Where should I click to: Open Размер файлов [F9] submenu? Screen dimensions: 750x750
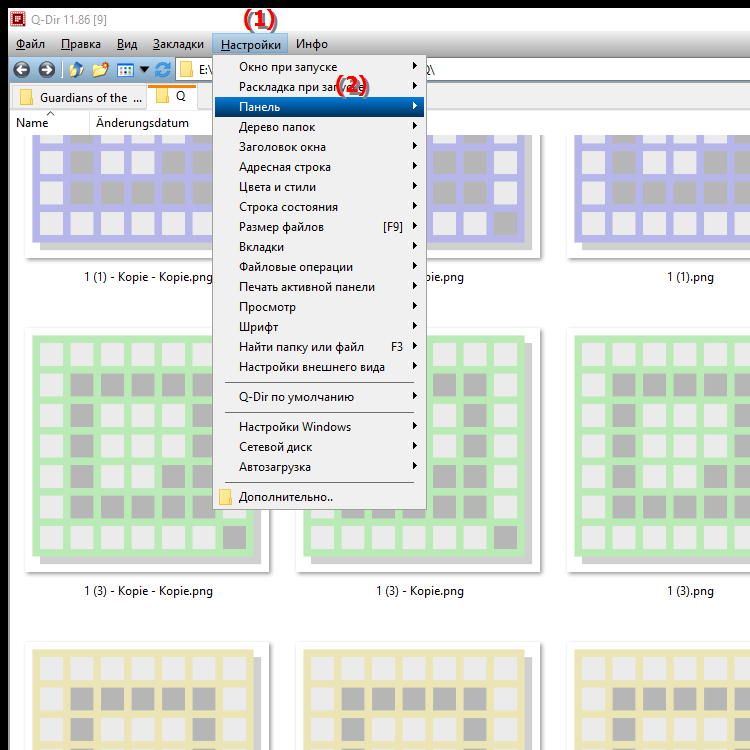tap(320, 227)
